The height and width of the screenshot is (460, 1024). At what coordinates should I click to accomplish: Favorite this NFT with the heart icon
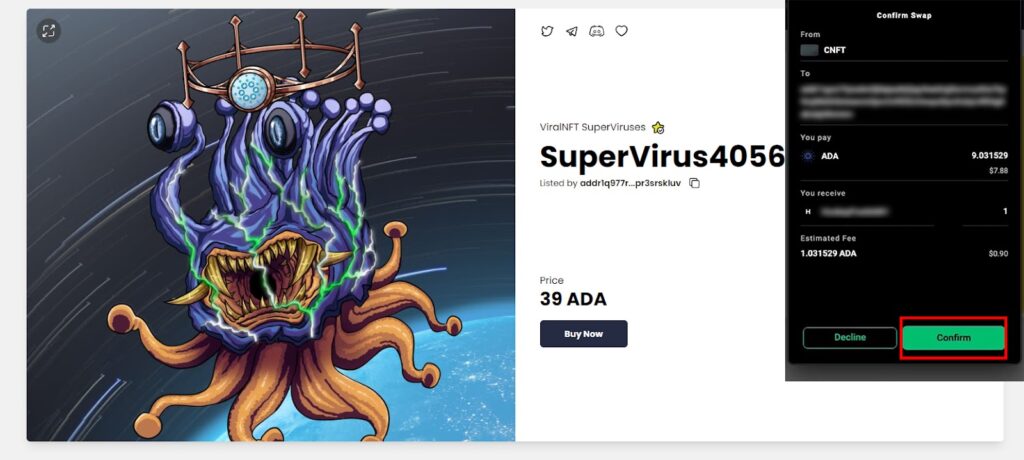(x=621, y=31)
